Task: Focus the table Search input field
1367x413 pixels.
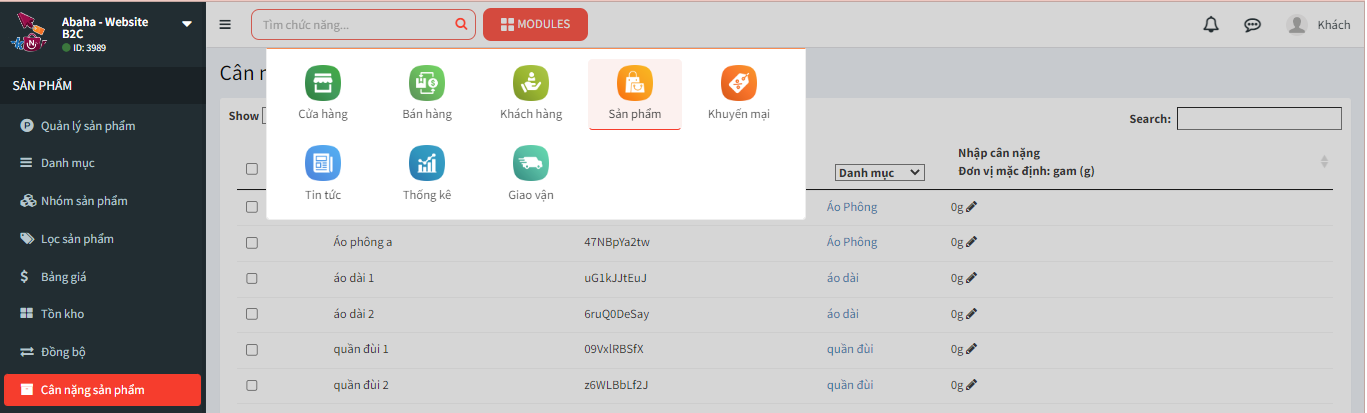Action: [1258, 118]
